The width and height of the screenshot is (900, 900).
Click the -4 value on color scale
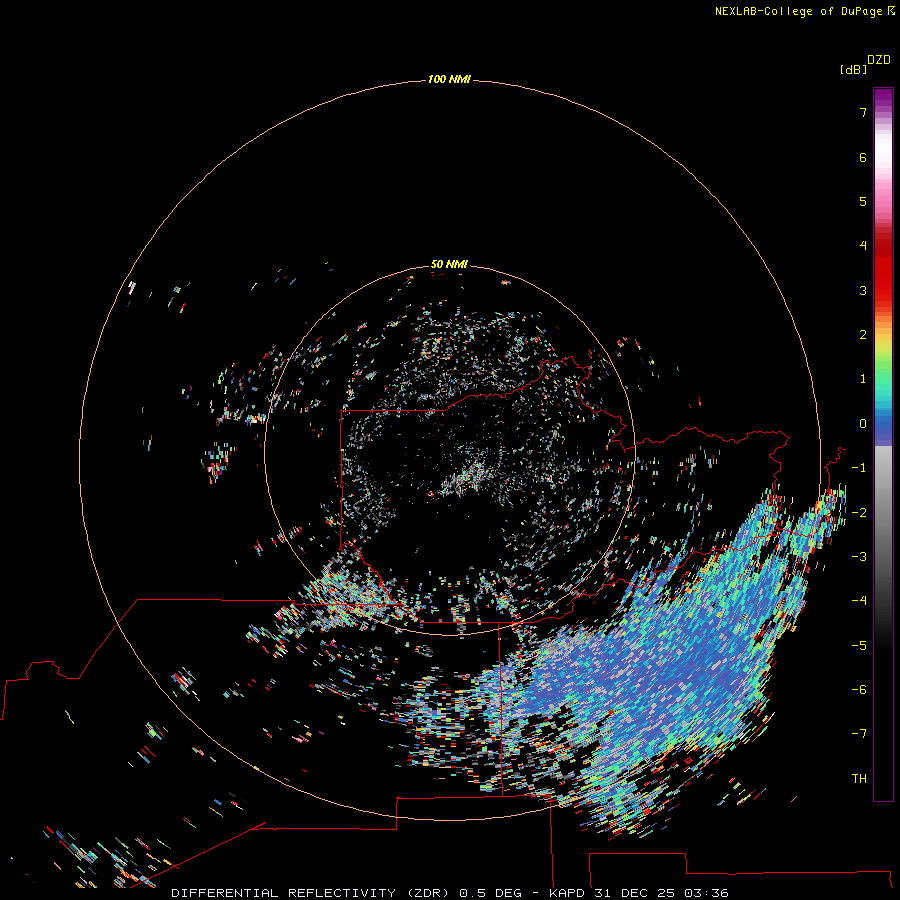tap(859, 600)
